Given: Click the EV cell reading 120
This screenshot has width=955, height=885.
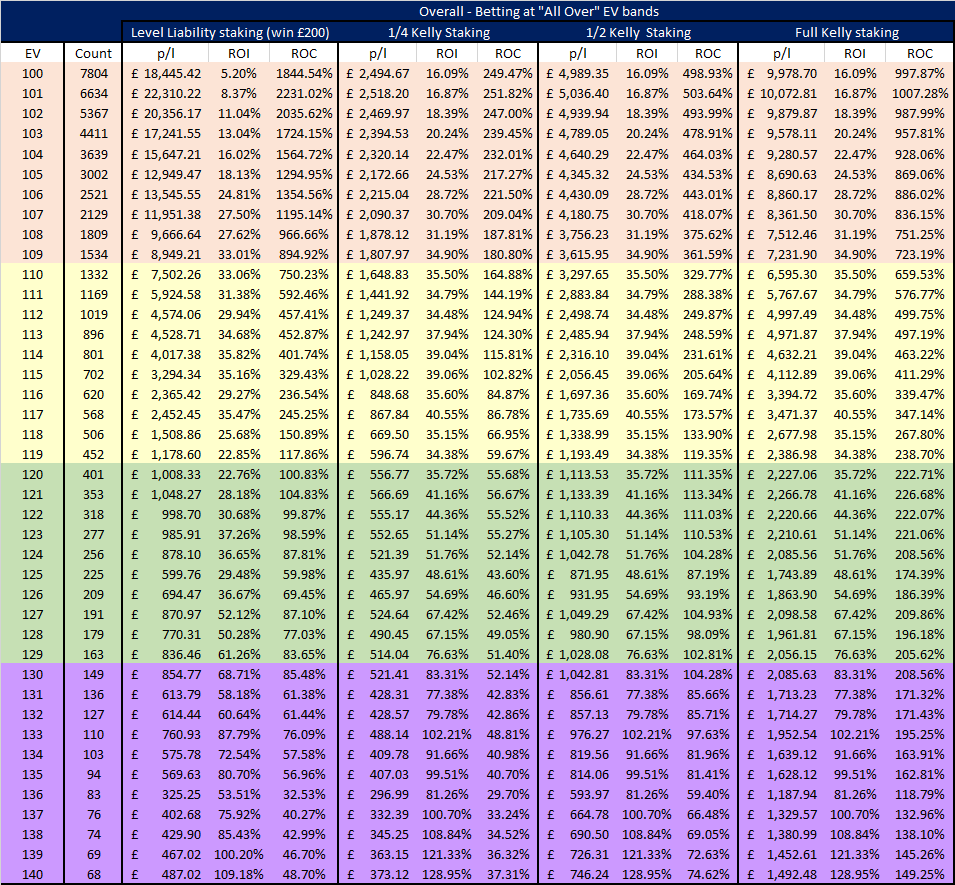Looking at the screenshot, I should click(x=32, y=475).
